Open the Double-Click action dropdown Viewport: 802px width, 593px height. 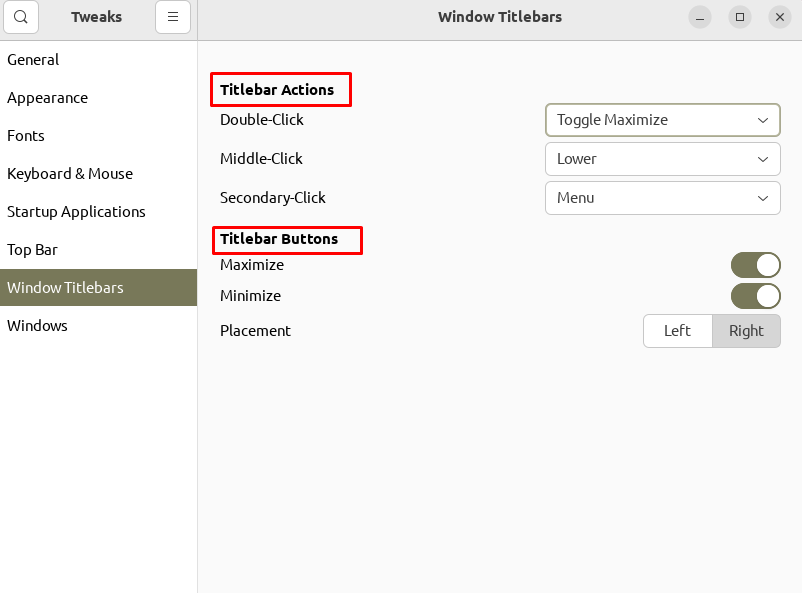662,120
